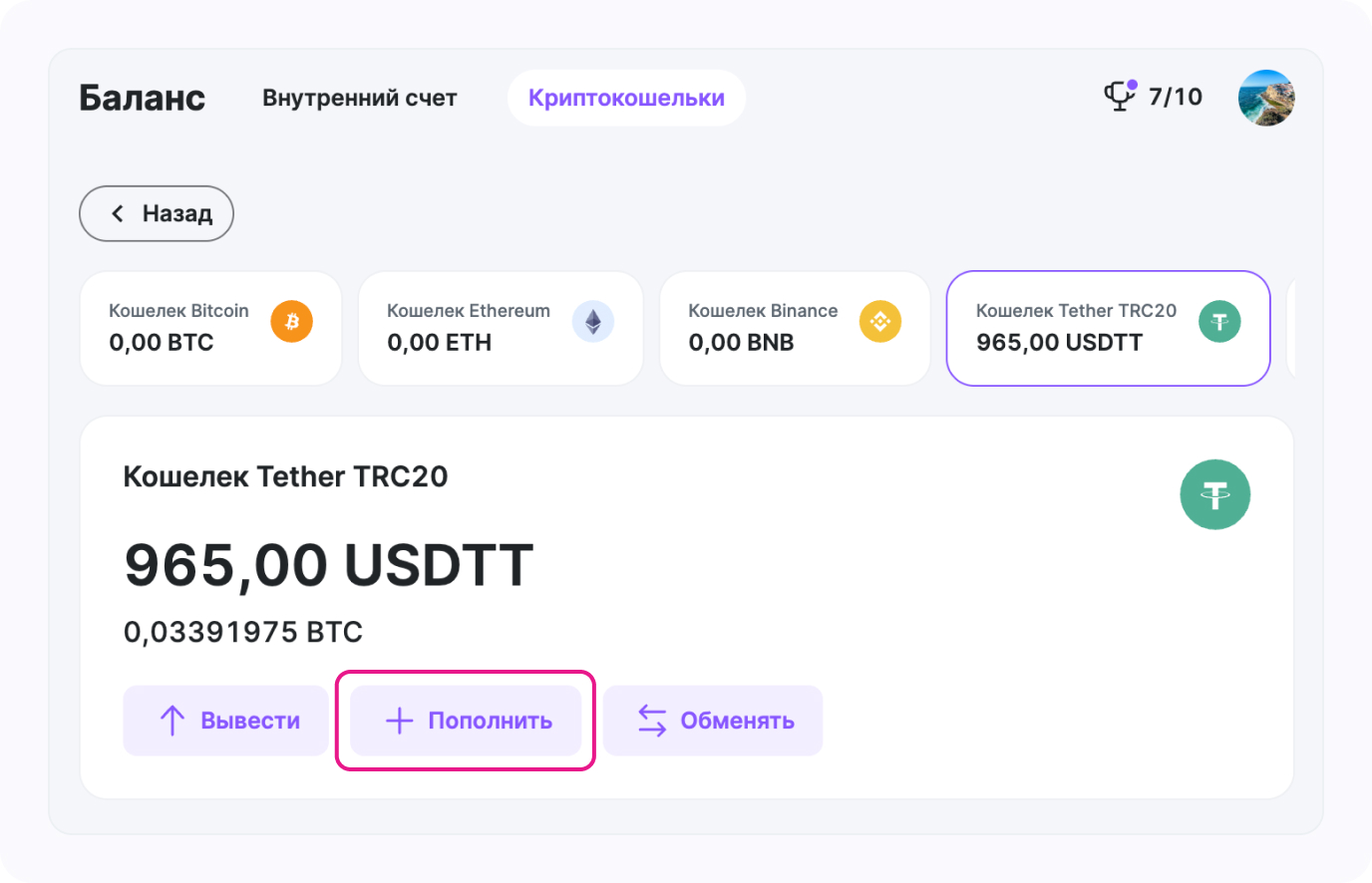Switch to Внутренний счет tab

(x=360, y=98)
